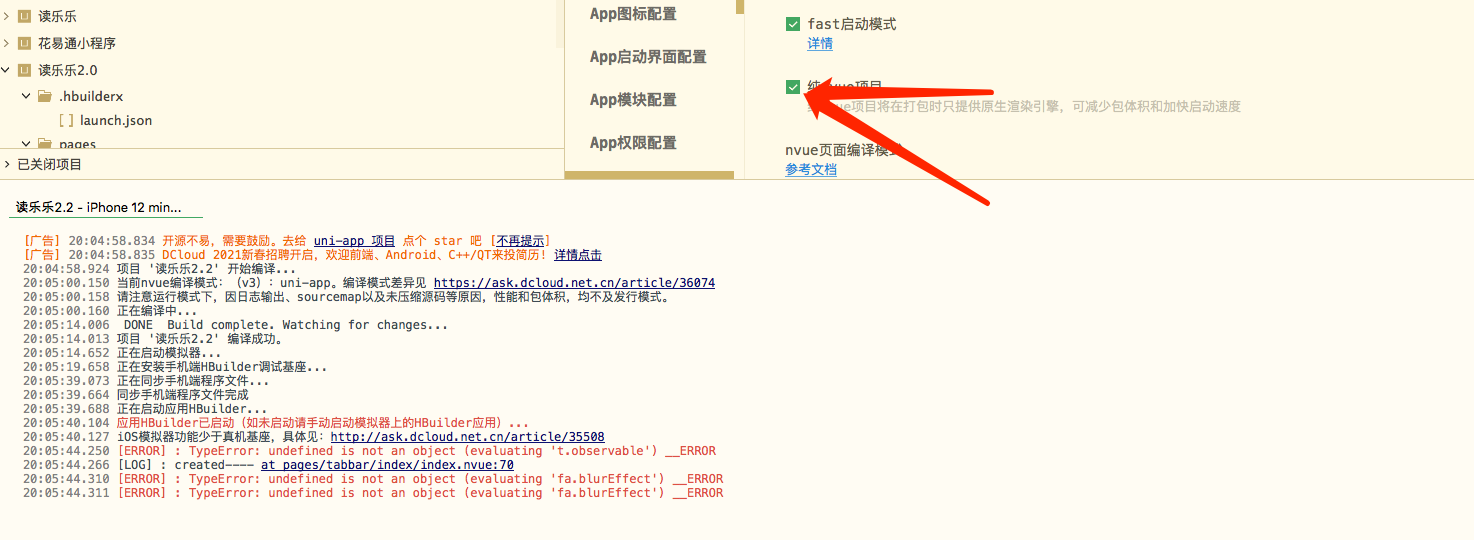The image size is (1474, 540).
Task: Expand the 已关闭项目 section
Action: click(x=7, y=164)
